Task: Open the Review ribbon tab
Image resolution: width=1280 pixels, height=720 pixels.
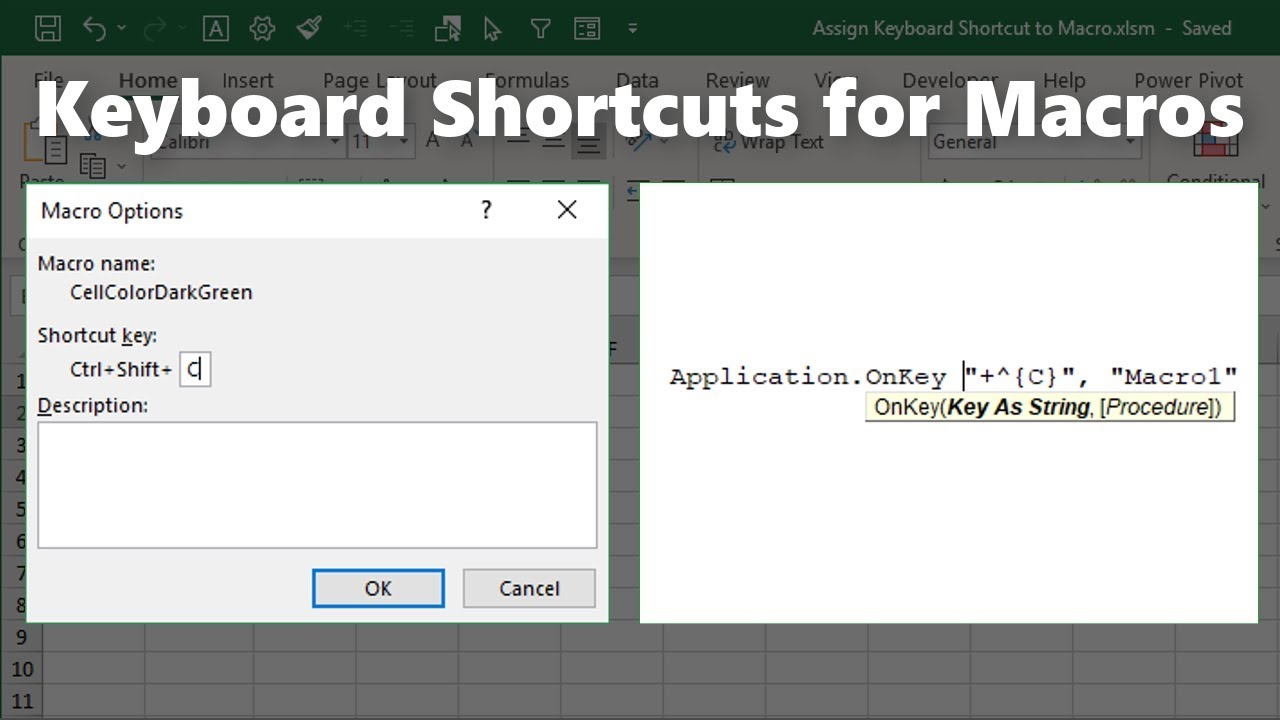Action: [737, 81]
